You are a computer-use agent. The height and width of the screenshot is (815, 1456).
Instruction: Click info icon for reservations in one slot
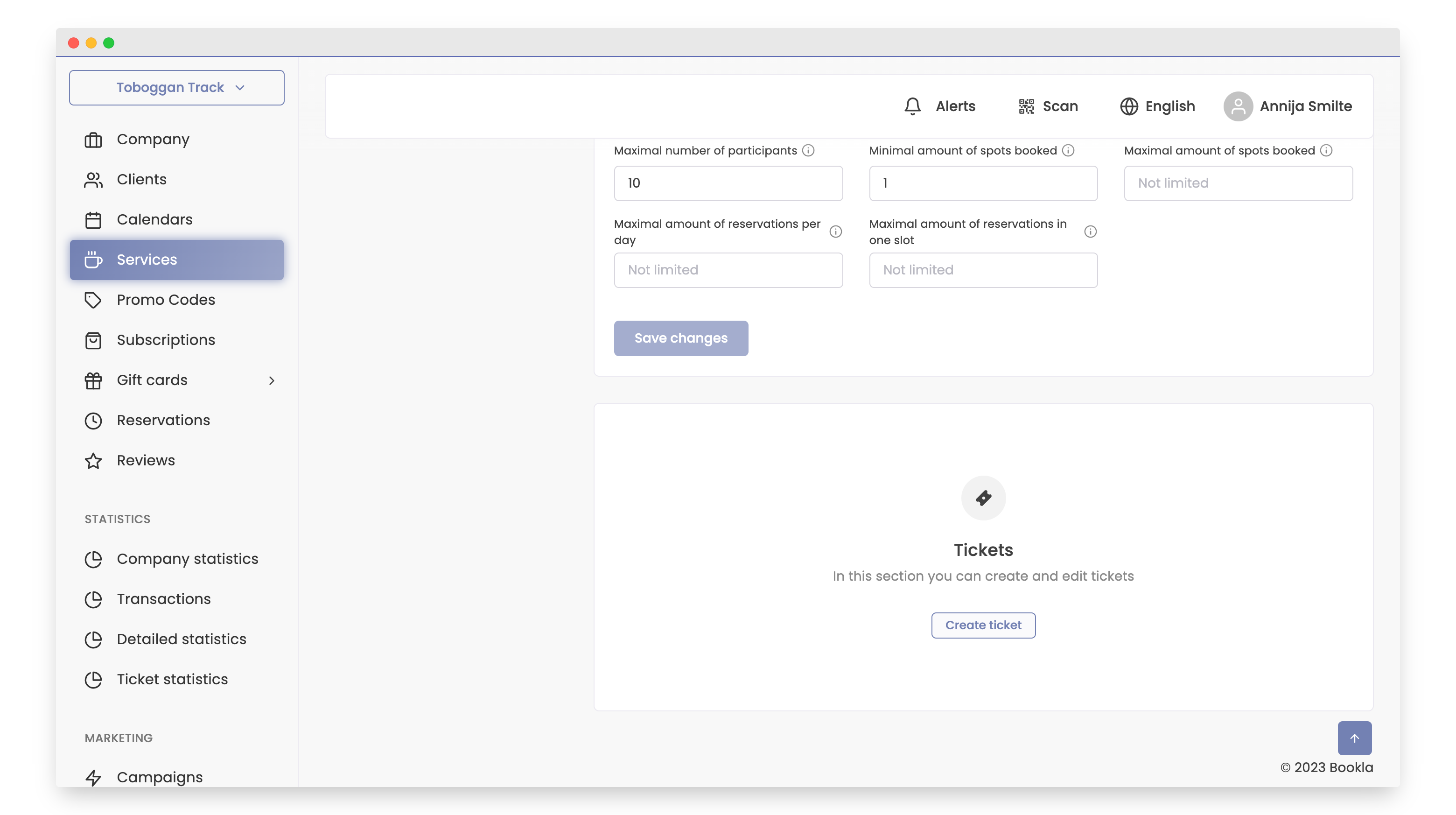(x=1090, y=232)
